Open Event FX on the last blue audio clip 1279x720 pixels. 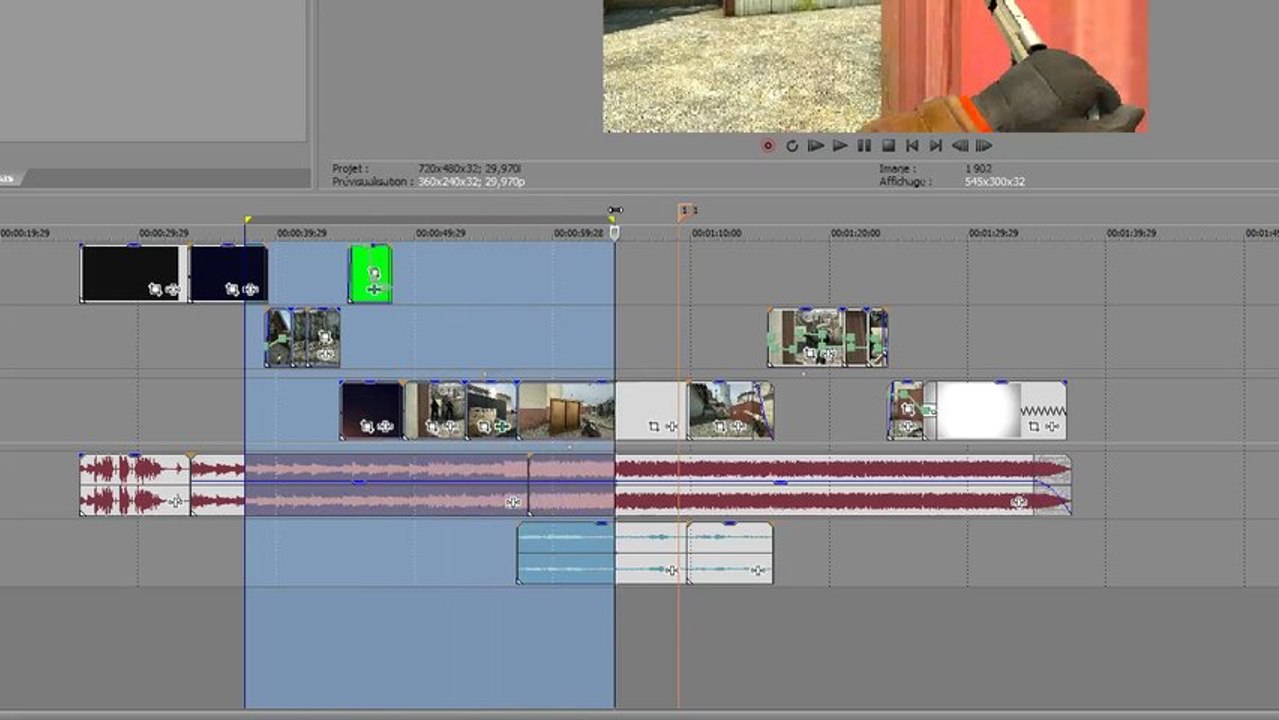[757, 571]
